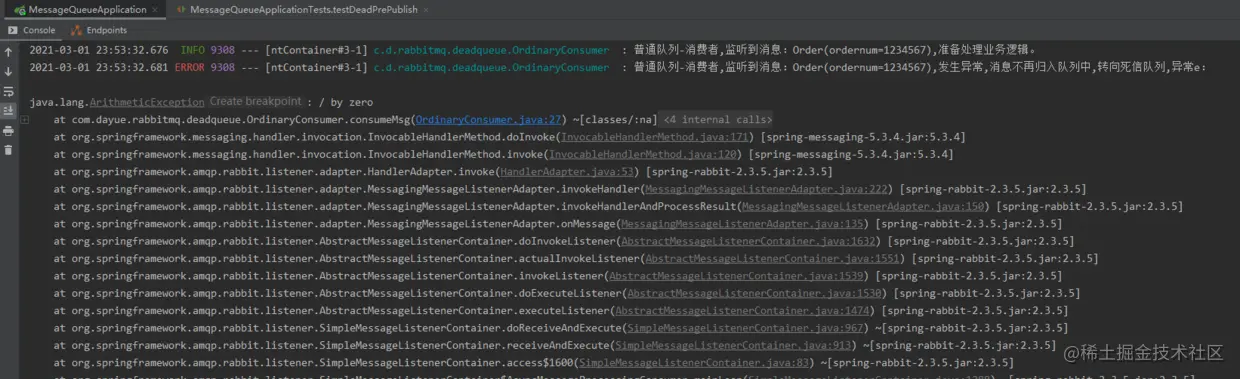The height and width of the screenshot is (379, 1240).
Task: Open the InvocableHandlerMethod.java:120 link
Action: pos(644,154)
